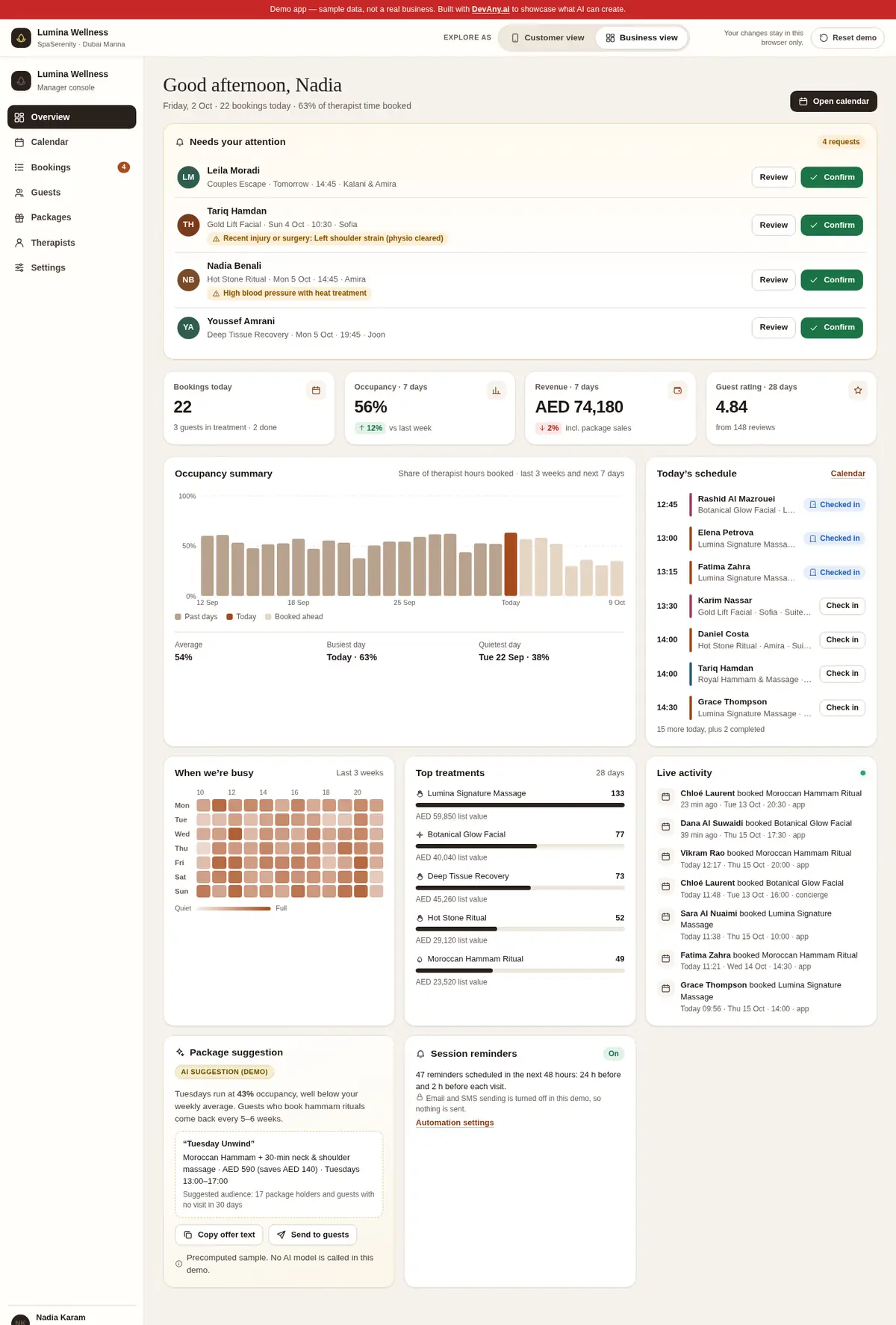Click Send to guests button
Image resolution: width=896 pixels, height=1325 pixels.
coord(313,1235)
